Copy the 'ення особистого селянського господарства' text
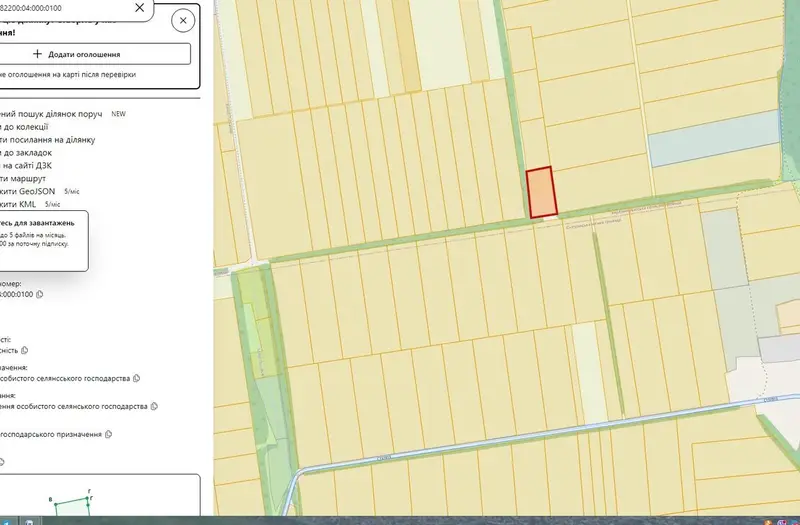Image resolution: width=800 pixels, height=525 pixels. 154,407
